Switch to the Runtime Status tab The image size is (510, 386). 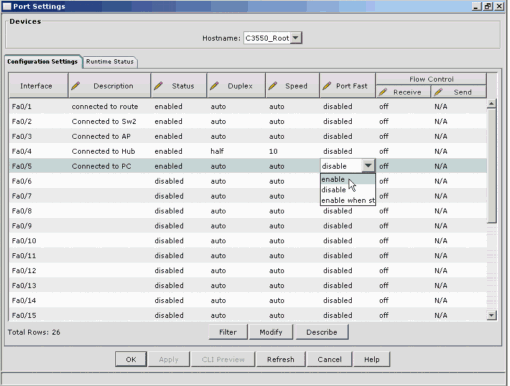[110, 62]
